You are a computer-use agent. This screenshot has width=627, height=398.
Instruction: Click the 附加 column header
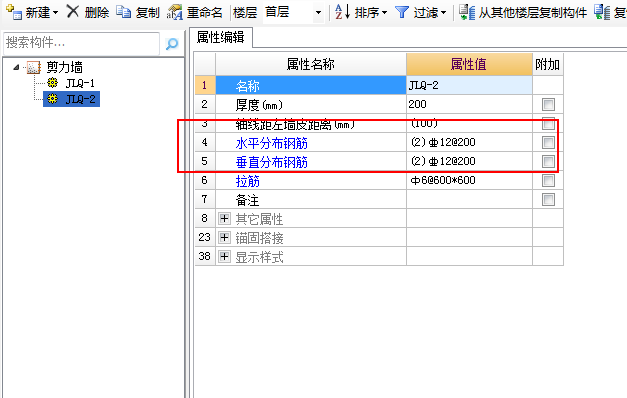547,64
